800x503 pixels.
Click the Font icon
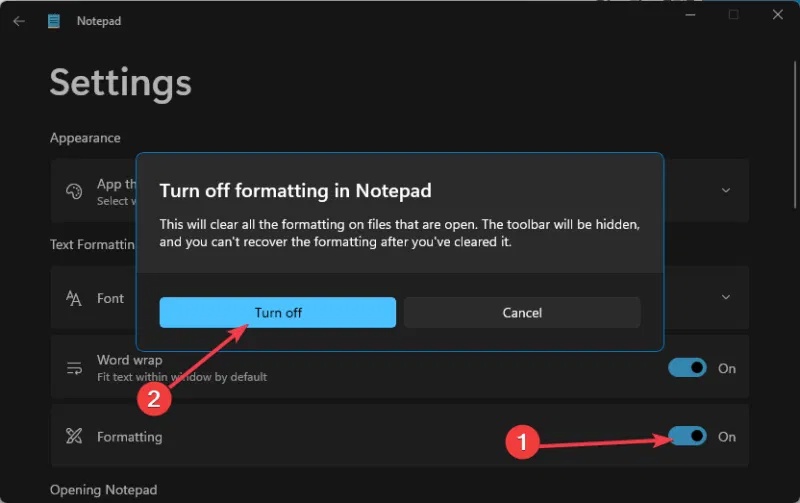(73, 298)
